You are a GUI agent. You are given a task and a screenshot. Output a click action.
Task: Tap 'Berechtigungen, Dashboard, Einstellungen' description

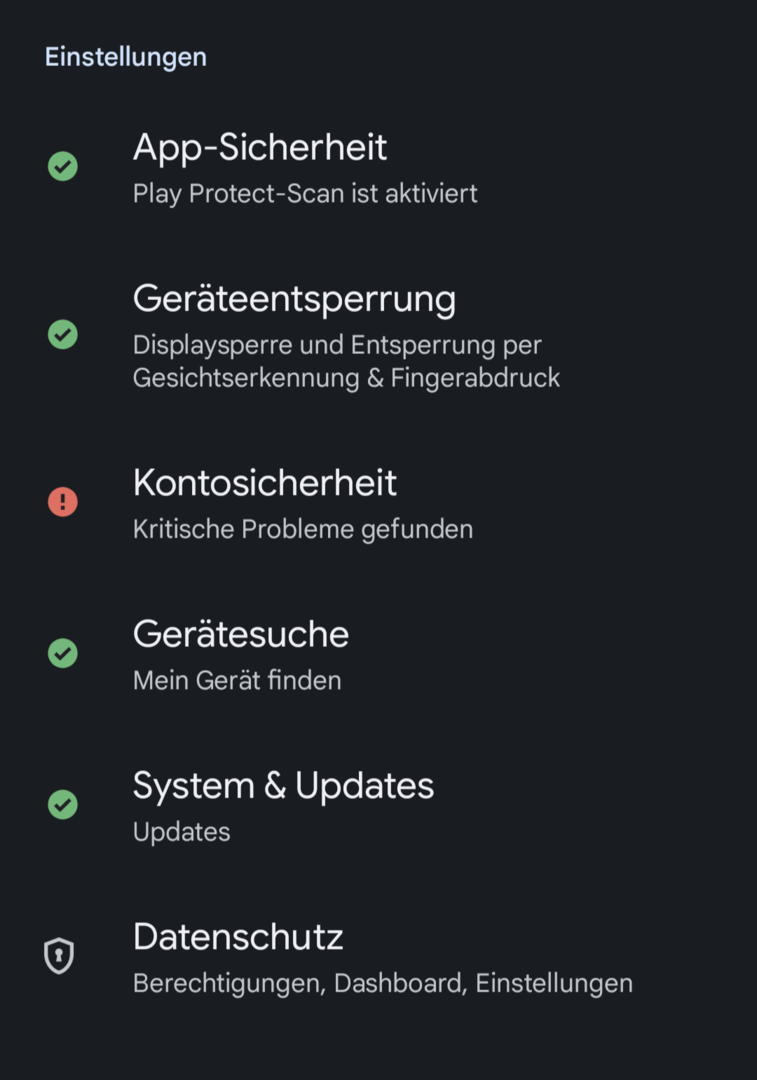click(x=383, y=983)
